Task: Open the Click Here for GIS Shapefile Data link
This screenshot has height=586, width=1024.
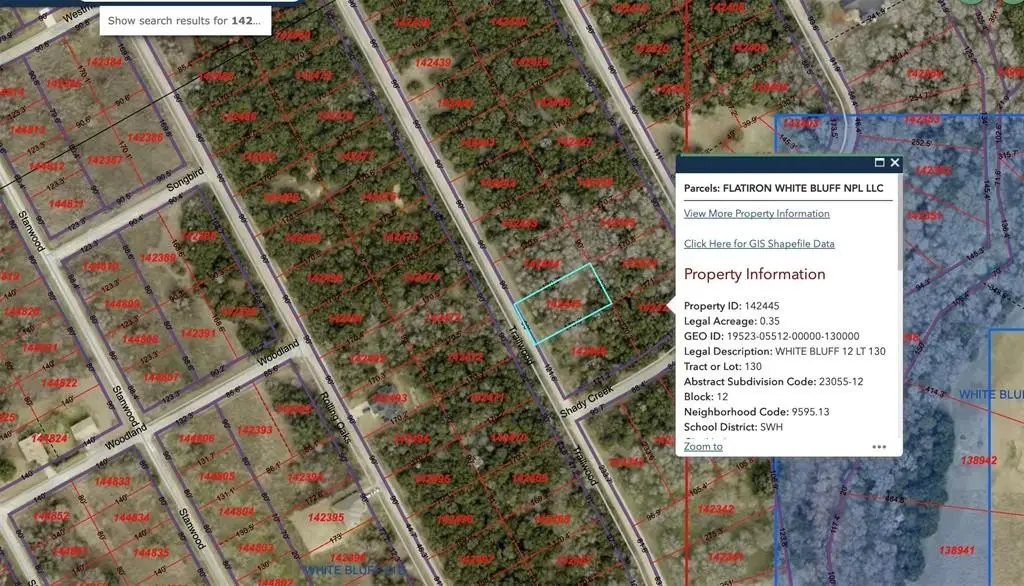Action: [x=758, y=244]
